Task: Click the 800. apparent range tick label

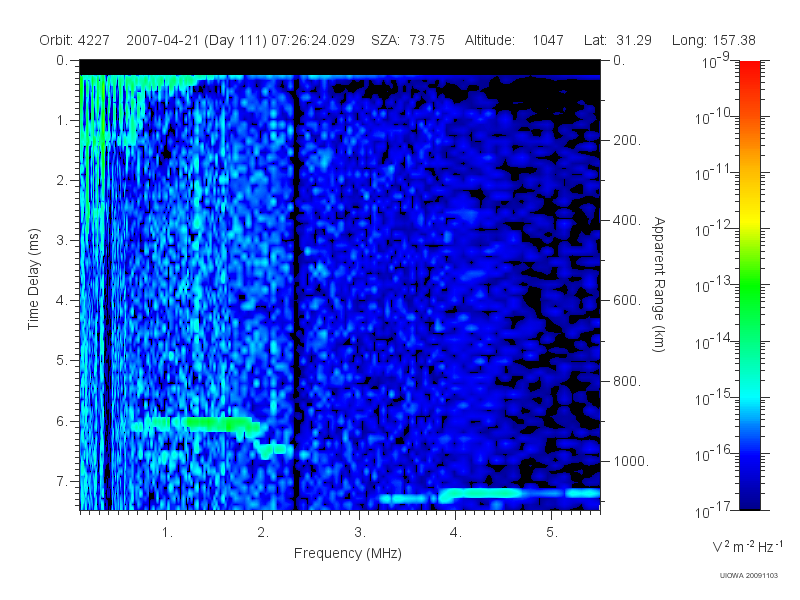Action: pos(627,381)
